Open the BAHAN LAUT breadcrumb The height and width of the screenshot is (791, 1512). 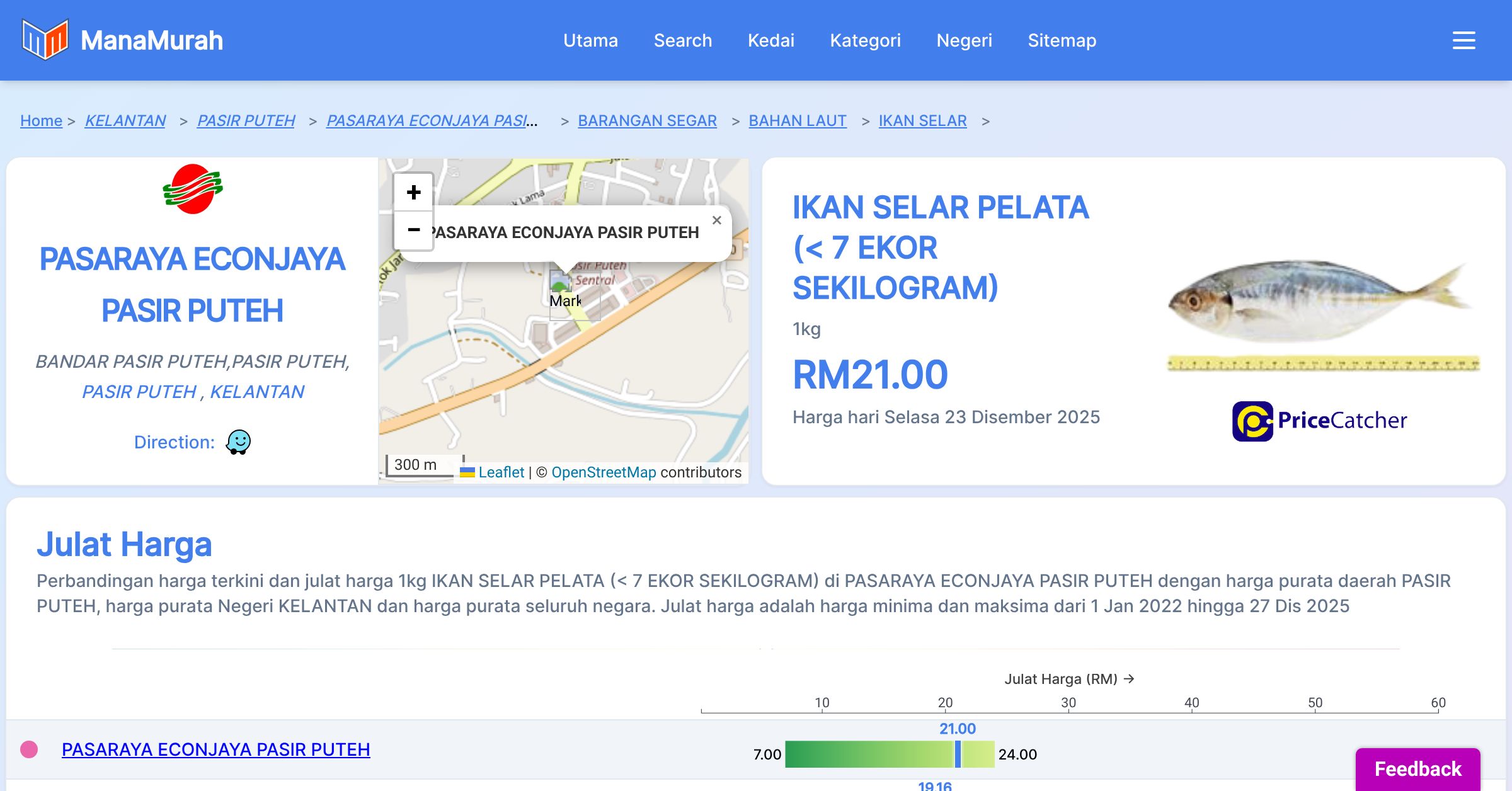(x=797, y=120)
